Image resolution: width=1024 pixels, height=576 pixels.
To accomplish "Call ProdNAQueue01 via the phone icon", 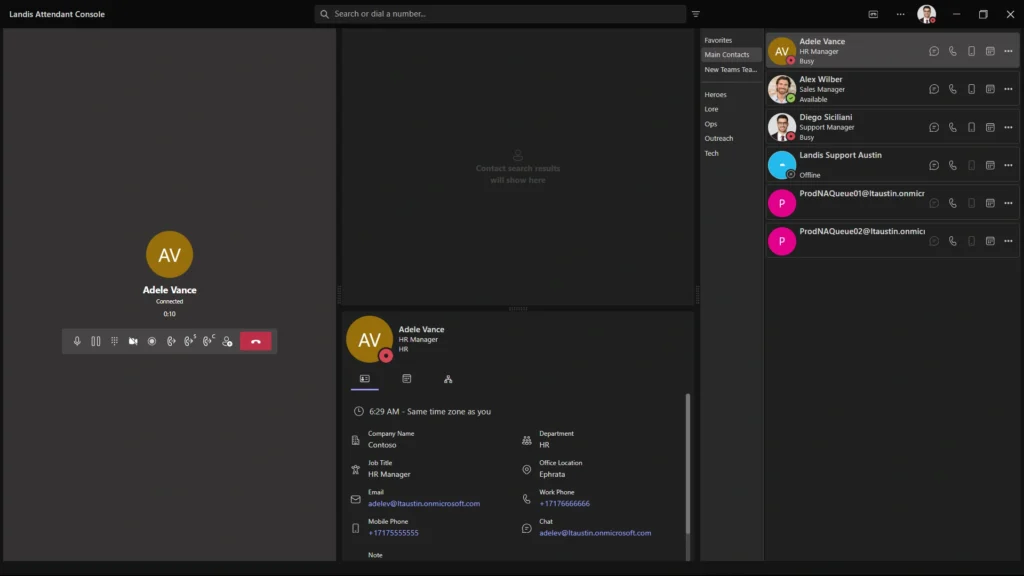I will pyautogui.click(x=953, y=203).
